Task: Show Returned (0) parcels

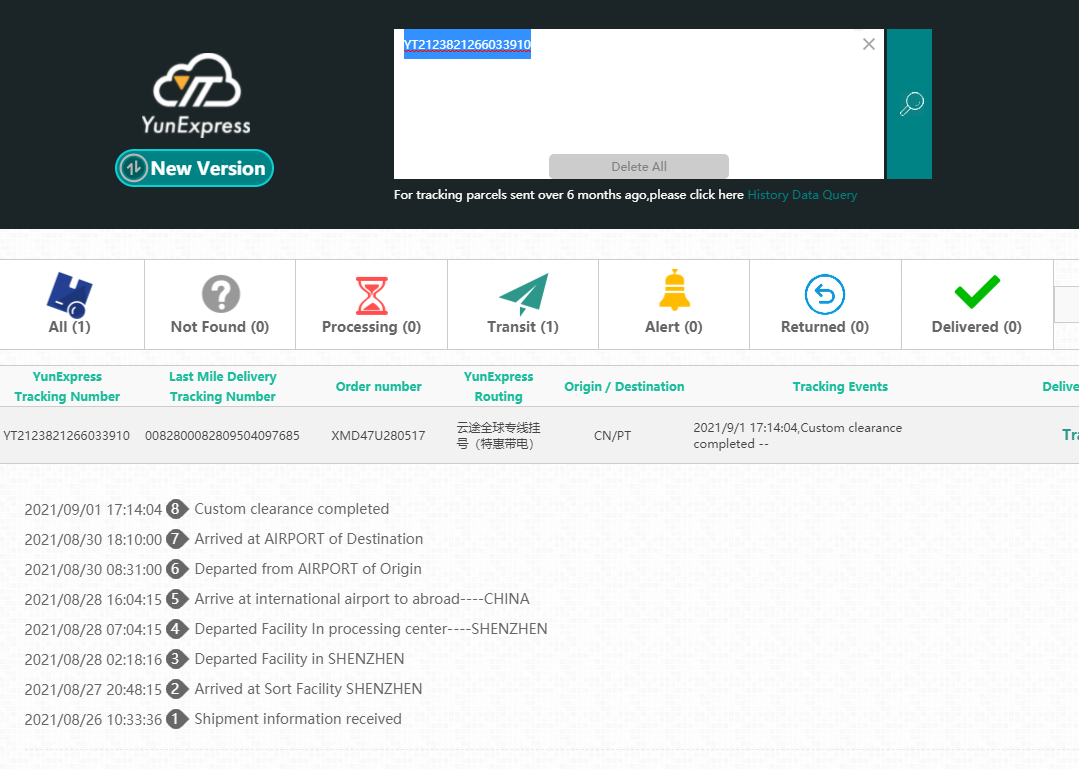Action: [825, 305]
